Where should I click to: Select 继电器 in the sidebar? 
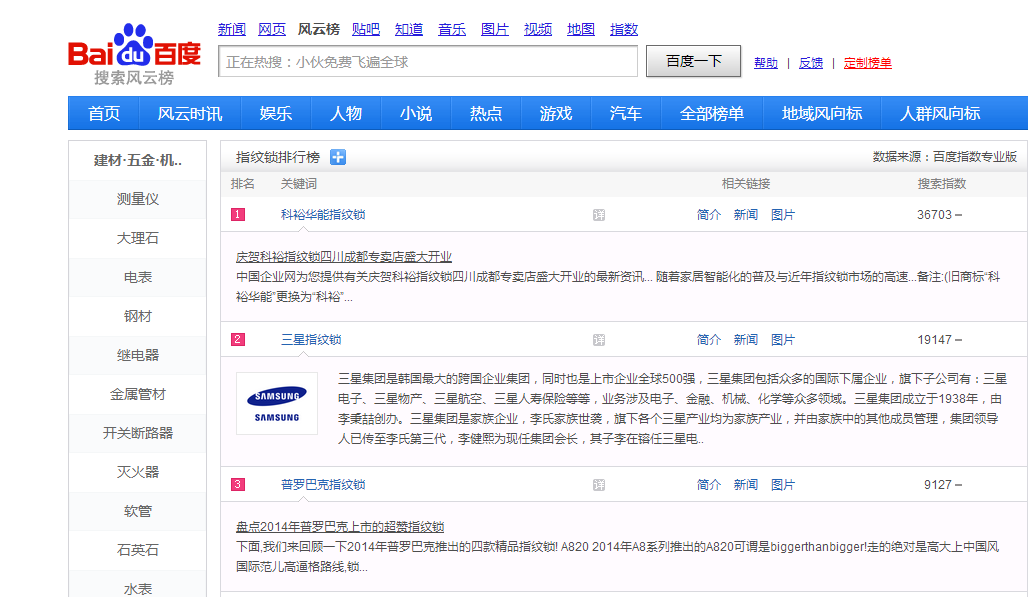[x=138, y=355]
